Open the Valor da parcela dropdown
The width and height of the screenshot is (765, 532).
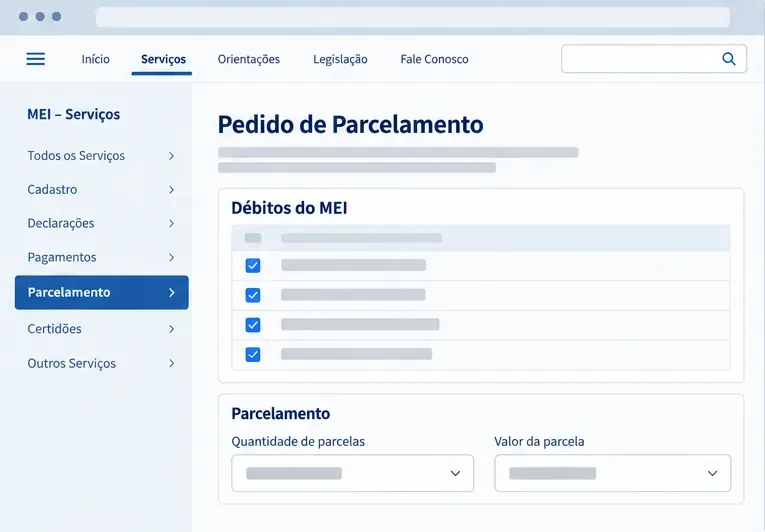(613, 473)
